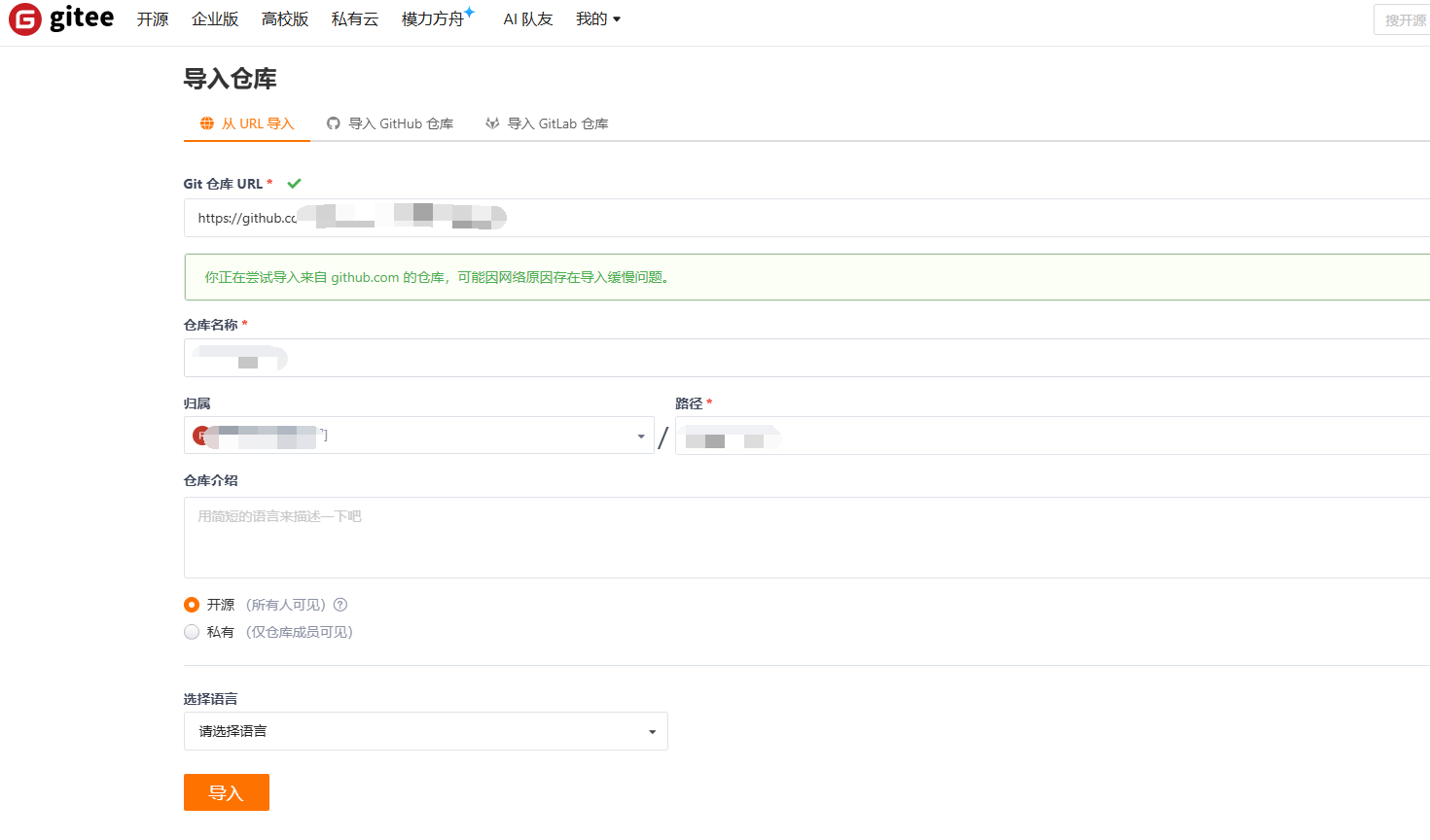Expand the 归属 owner dropdown

(640, 437)
